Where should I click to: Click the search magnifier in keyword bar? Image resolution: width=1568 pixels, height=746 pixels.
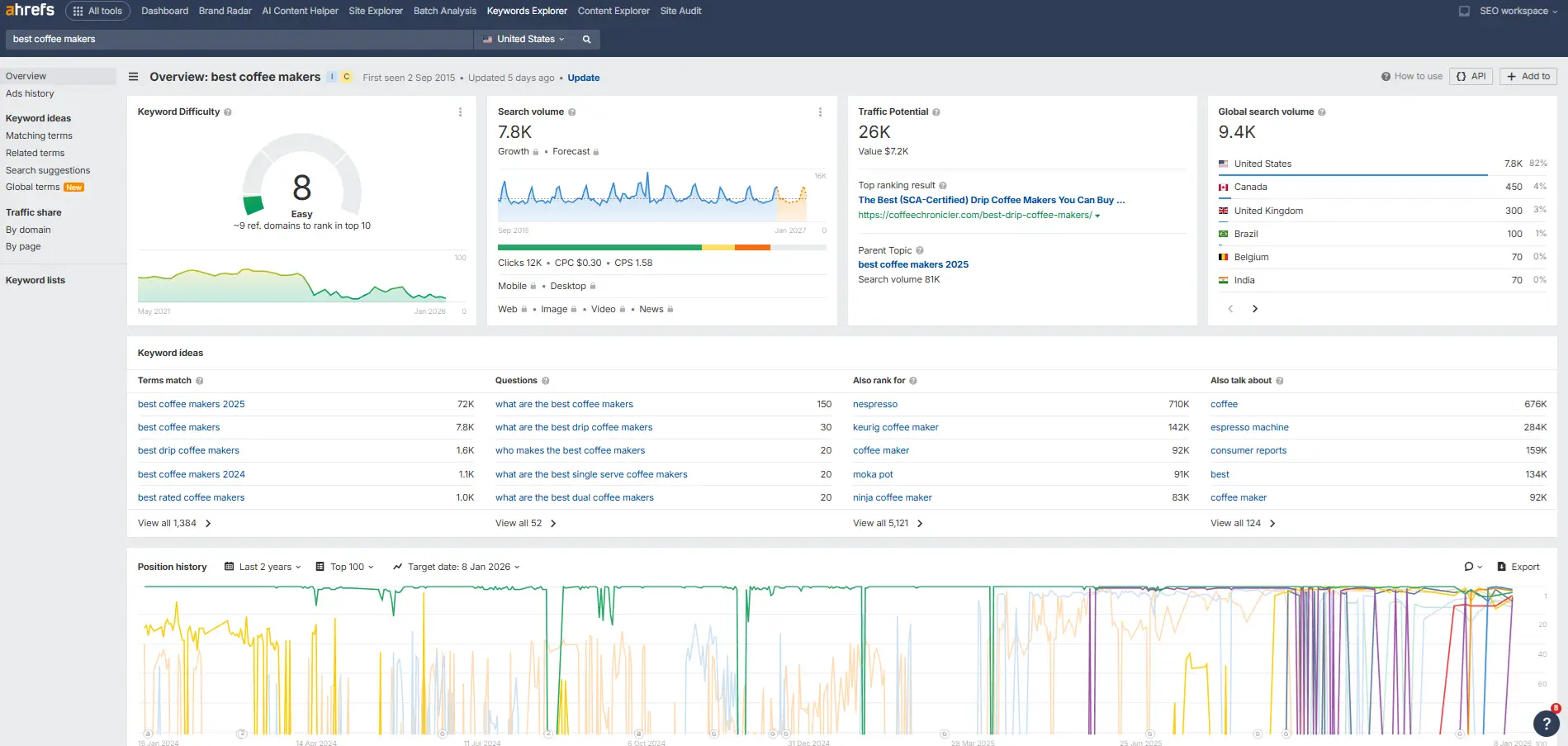(x=586, y=39)
